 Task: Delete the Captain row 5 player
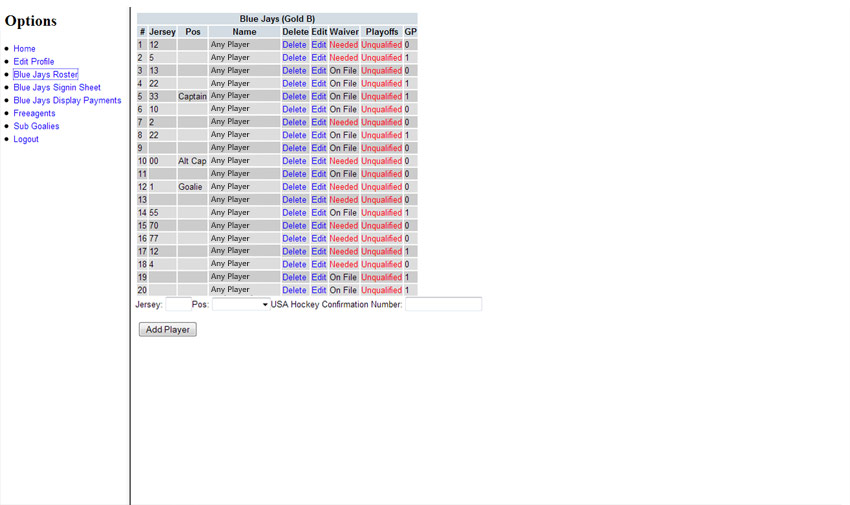point(294,96)
